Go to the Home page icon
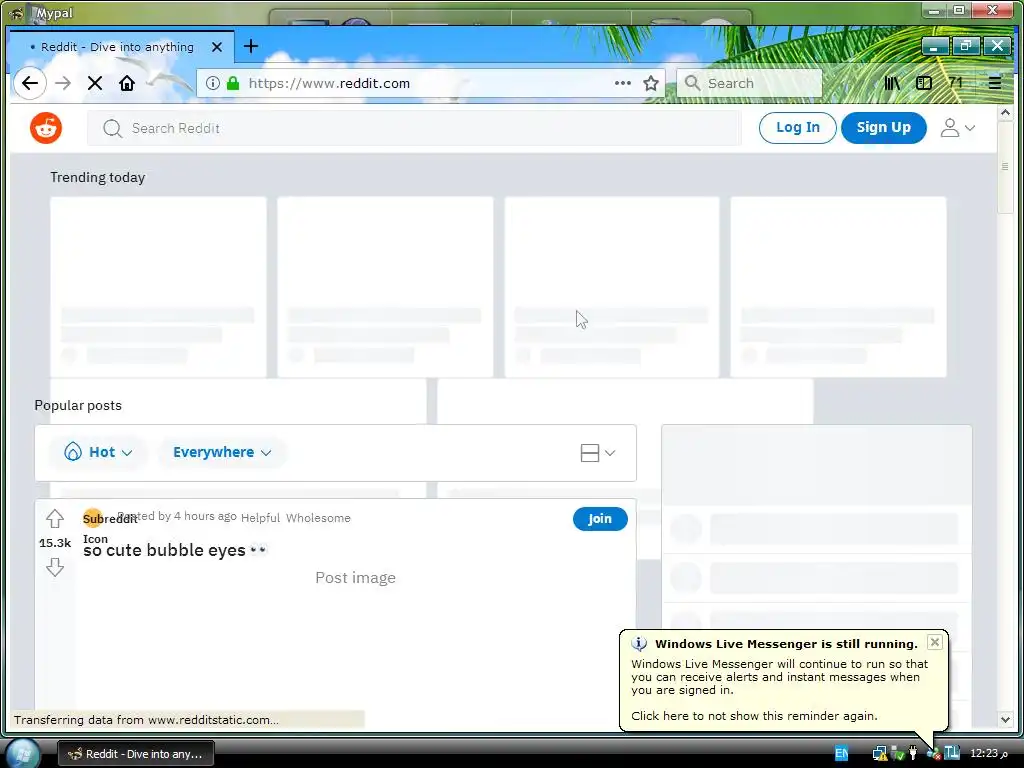Screen dimensions: 1024x768 (x=127, y=83)
